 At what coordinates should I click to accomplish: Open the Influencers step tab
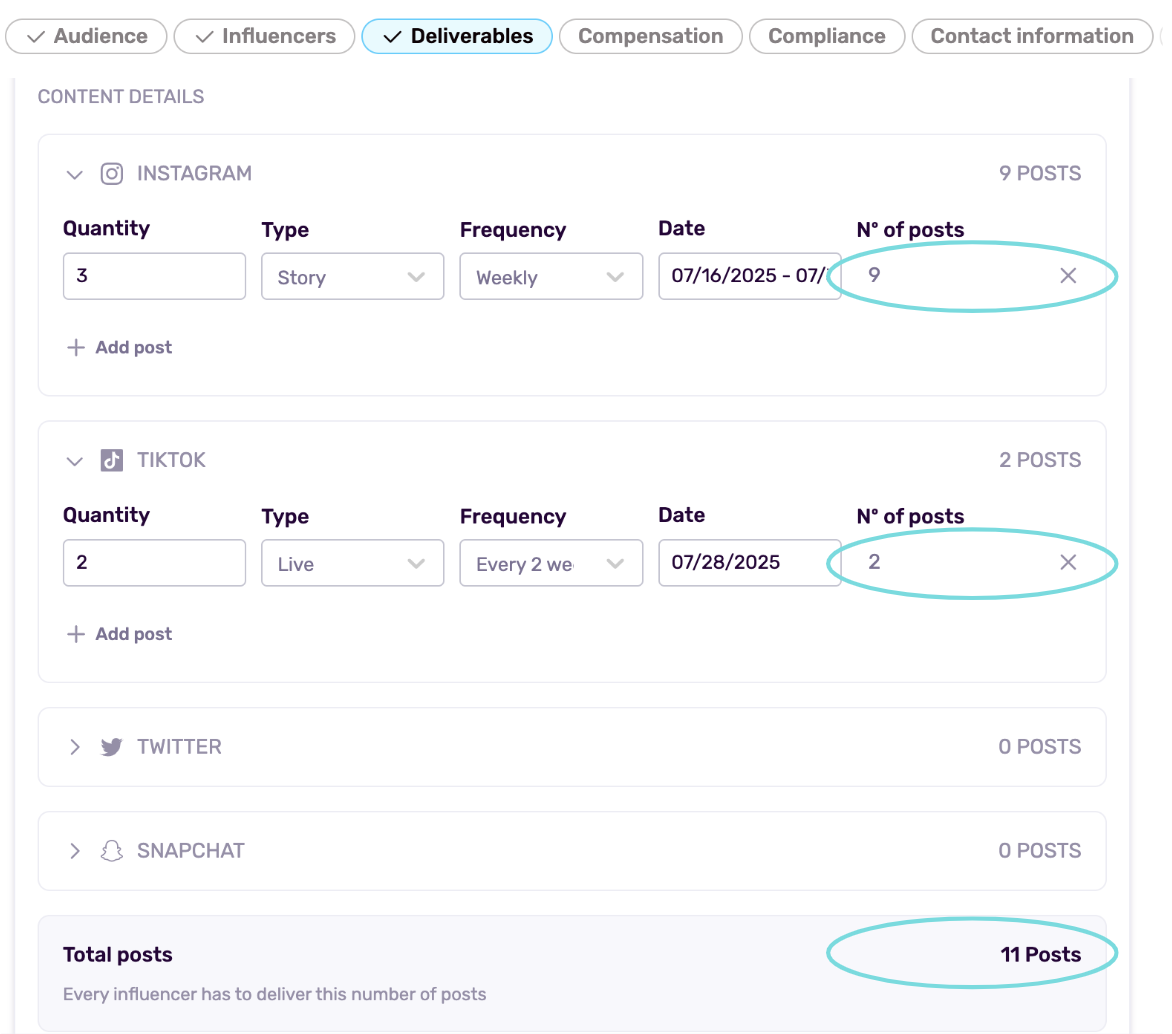pos(265,37)
